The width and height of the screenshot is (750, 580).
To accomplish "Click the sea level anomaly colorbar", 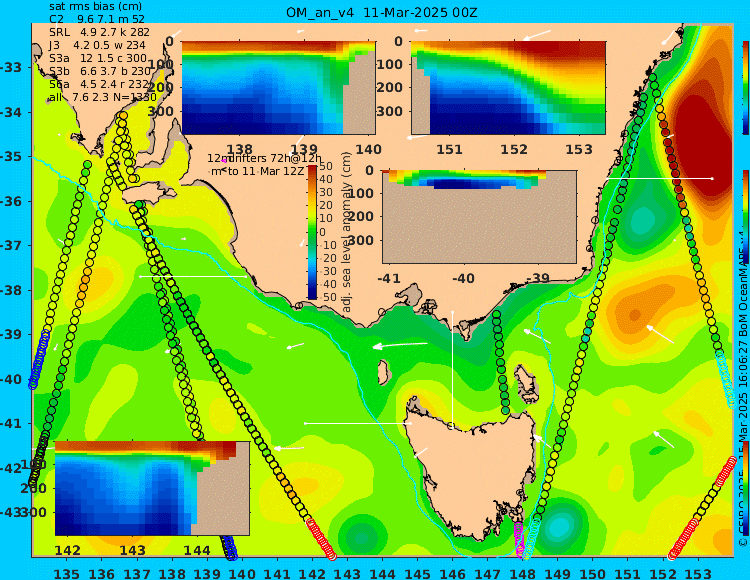I will pyautogui.click(x=312, y=232).
